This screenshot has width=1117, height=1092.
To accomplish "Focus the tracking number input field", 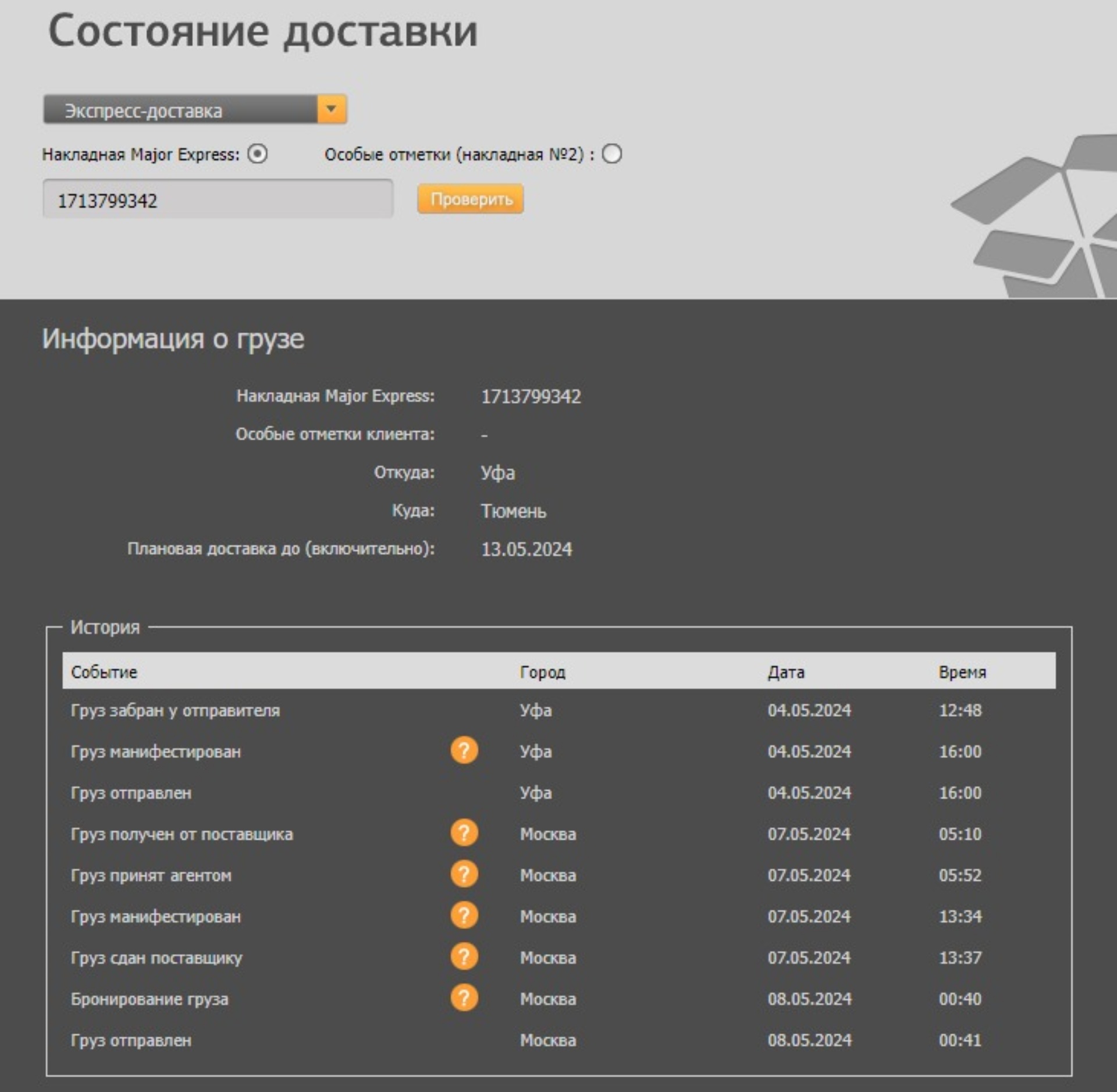I will click(218, 199).
